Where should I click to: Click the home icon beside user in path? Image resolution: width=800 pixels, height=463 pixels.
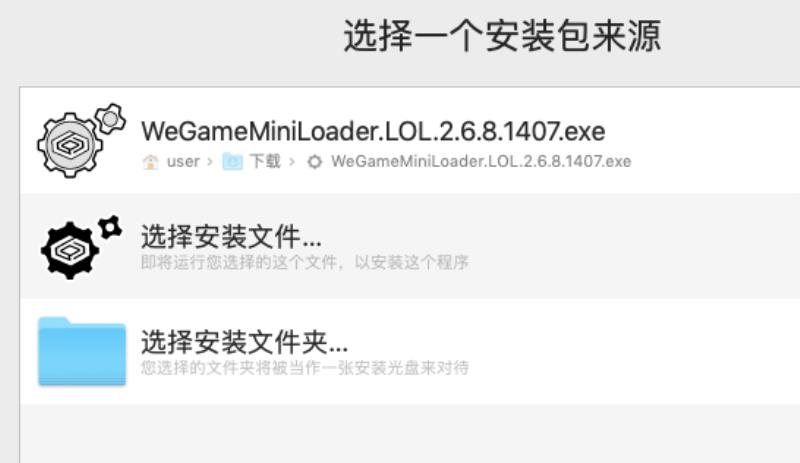151,162
